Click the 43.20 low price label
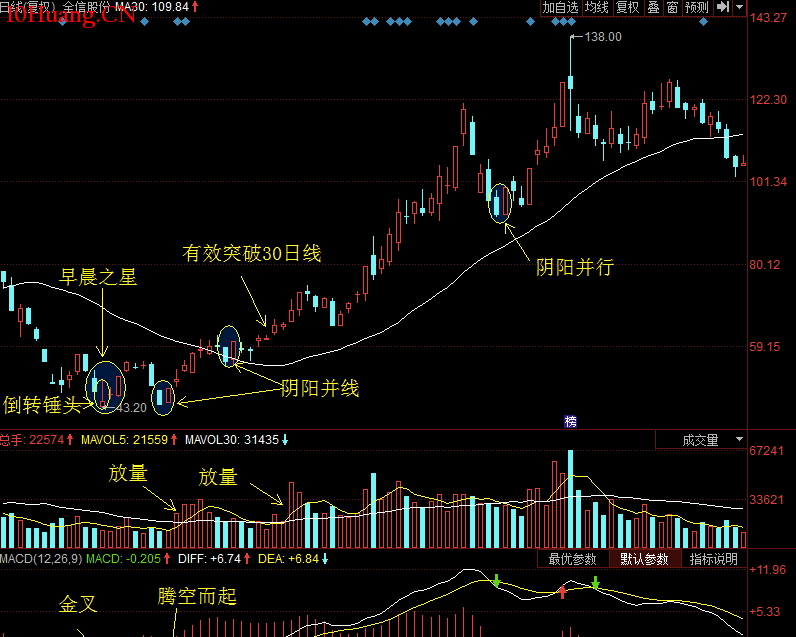This screenshot has width=796, height=637. [130, 407]
